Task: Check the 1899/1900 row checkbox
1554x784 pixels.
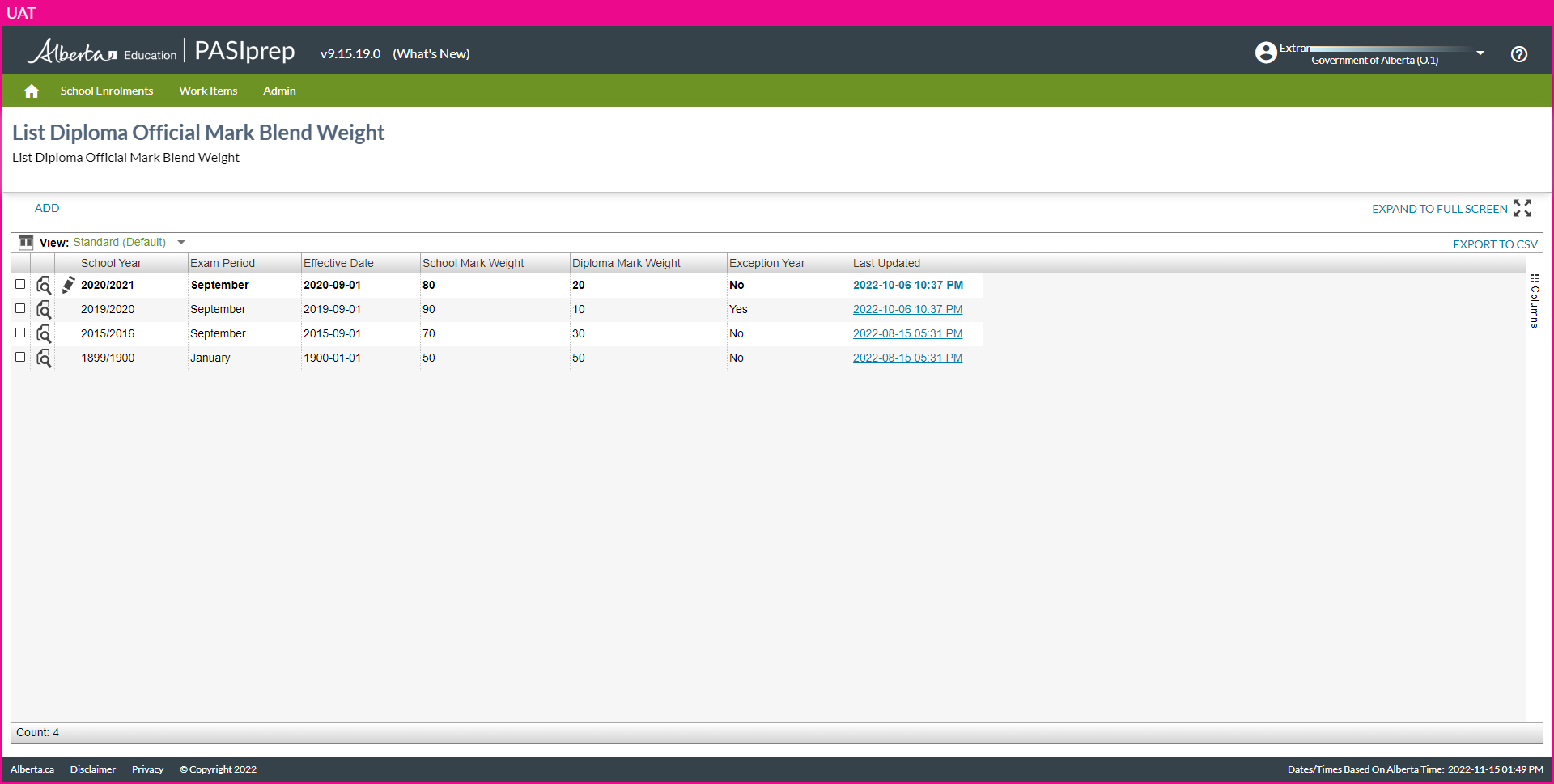Action: [20, 358]
